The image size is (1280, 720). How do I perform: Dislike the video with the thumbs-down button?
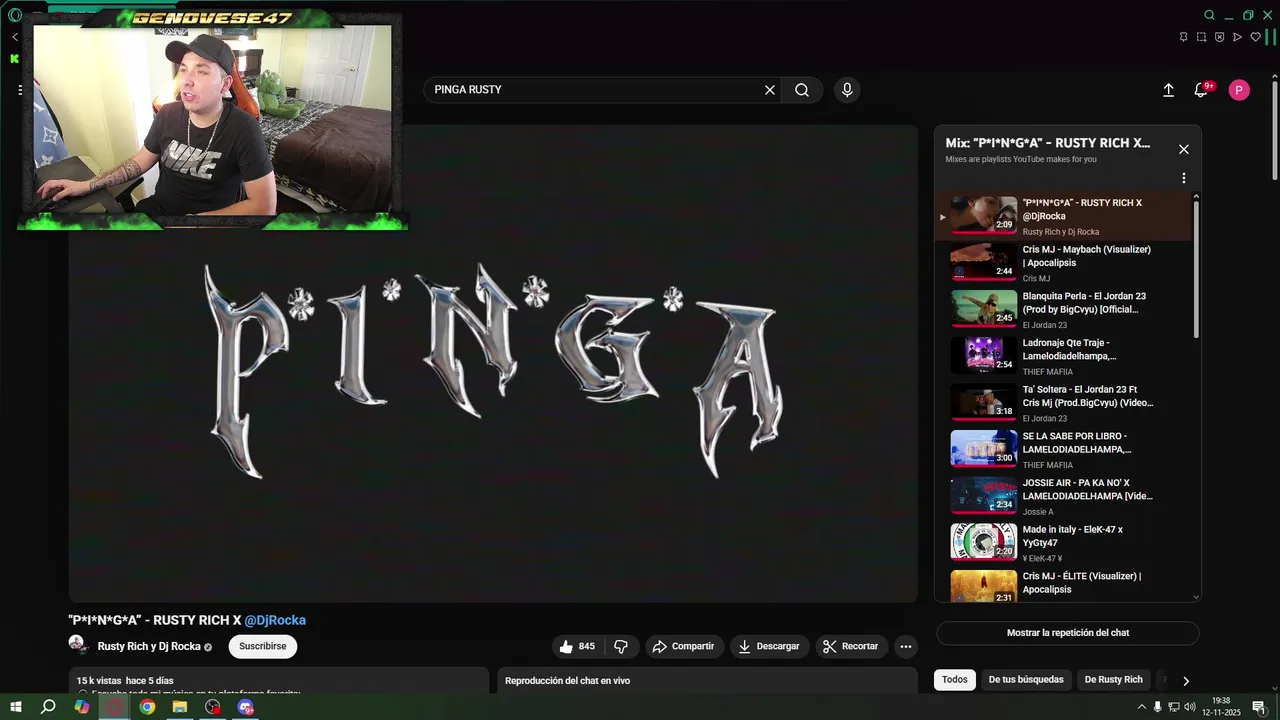pyautogui.click(x=621, y=647)
